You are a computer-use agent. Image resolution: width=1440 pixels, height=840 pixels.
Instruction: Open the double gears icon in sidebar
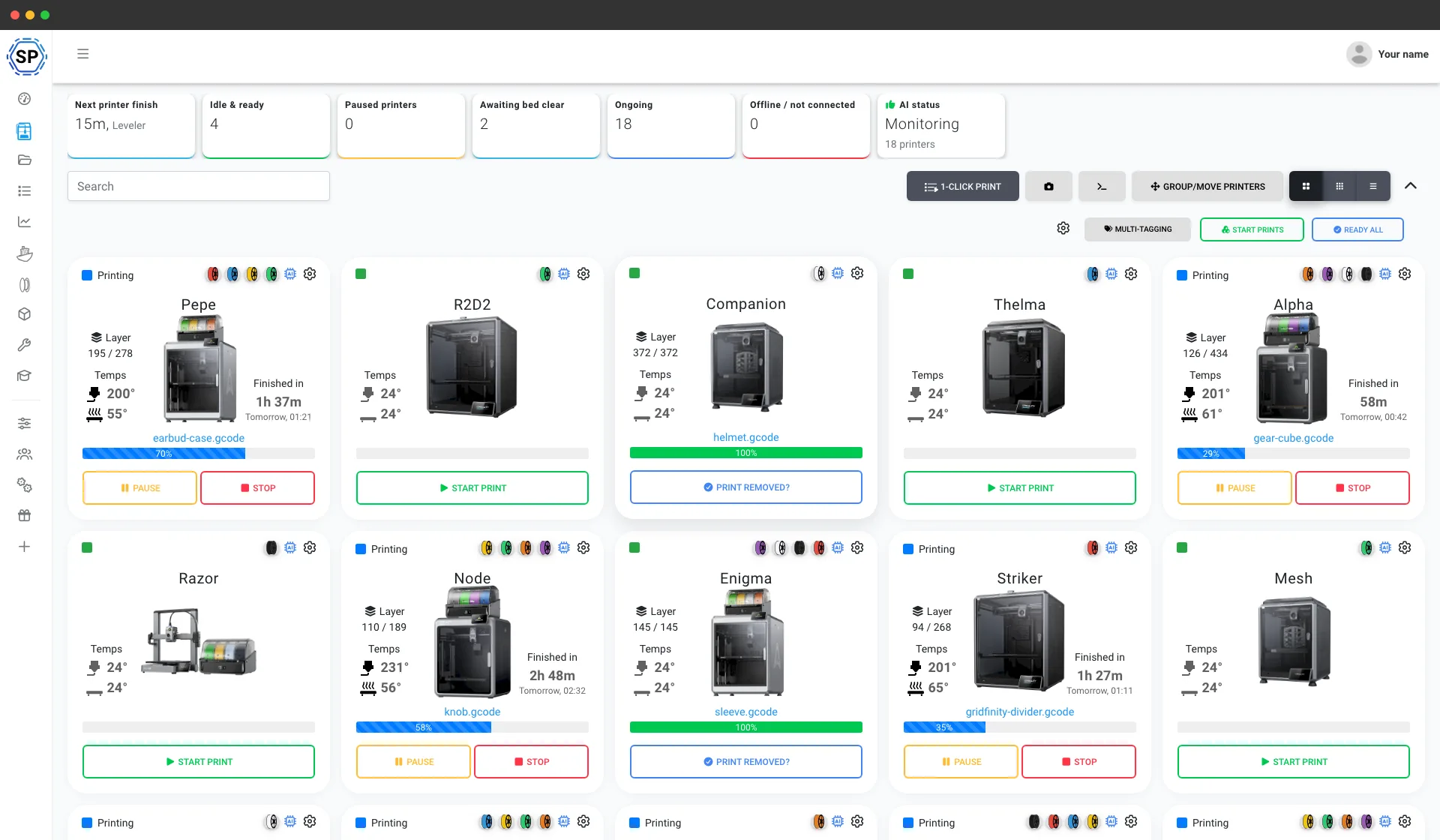tap(25, 485)
